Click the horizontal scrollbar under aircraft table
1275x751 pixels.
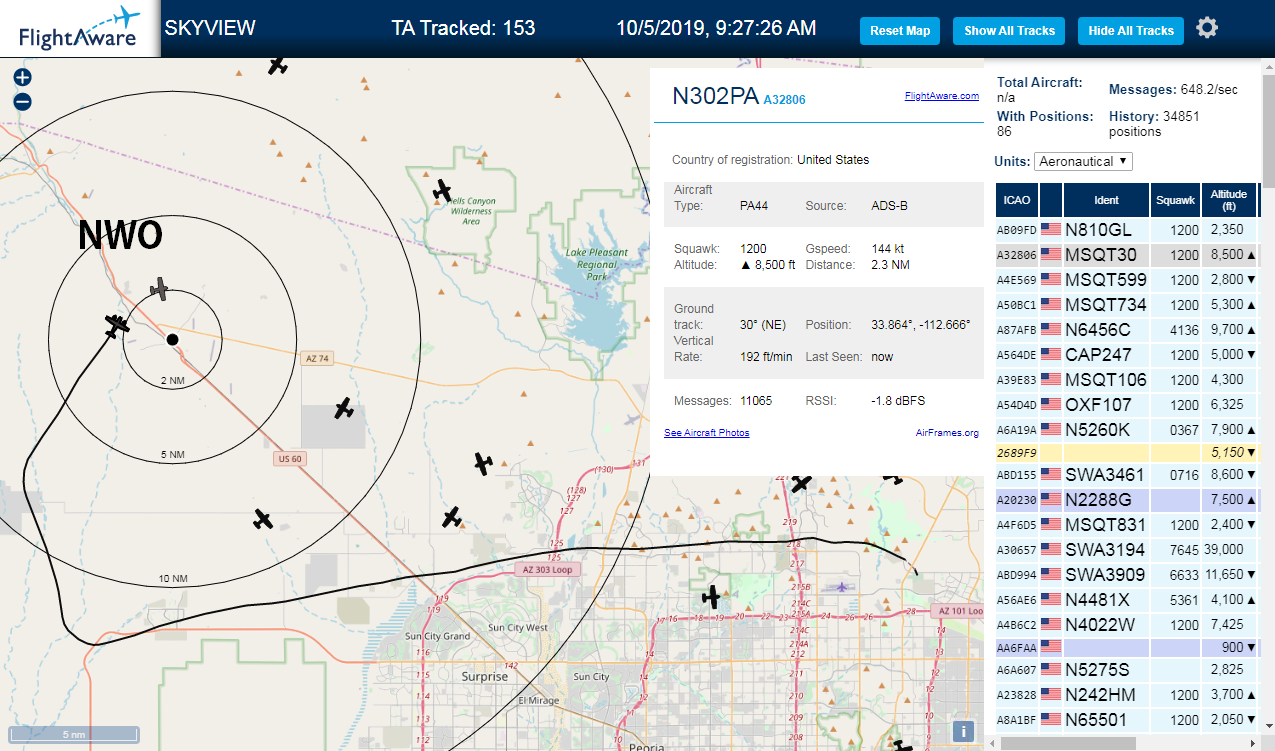1068,743
